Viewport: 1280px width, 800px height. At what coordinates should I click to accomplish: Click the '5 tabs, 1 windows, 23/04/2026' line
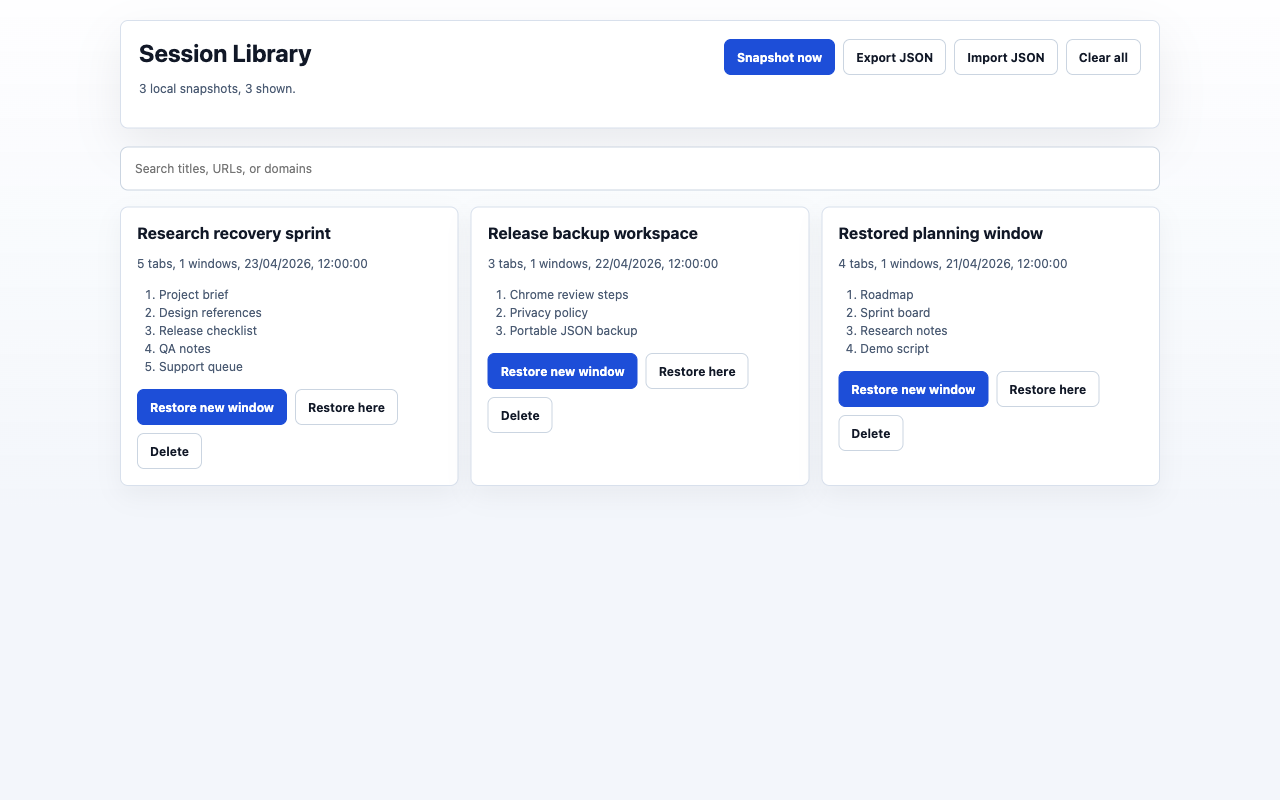tap(252, 264)
